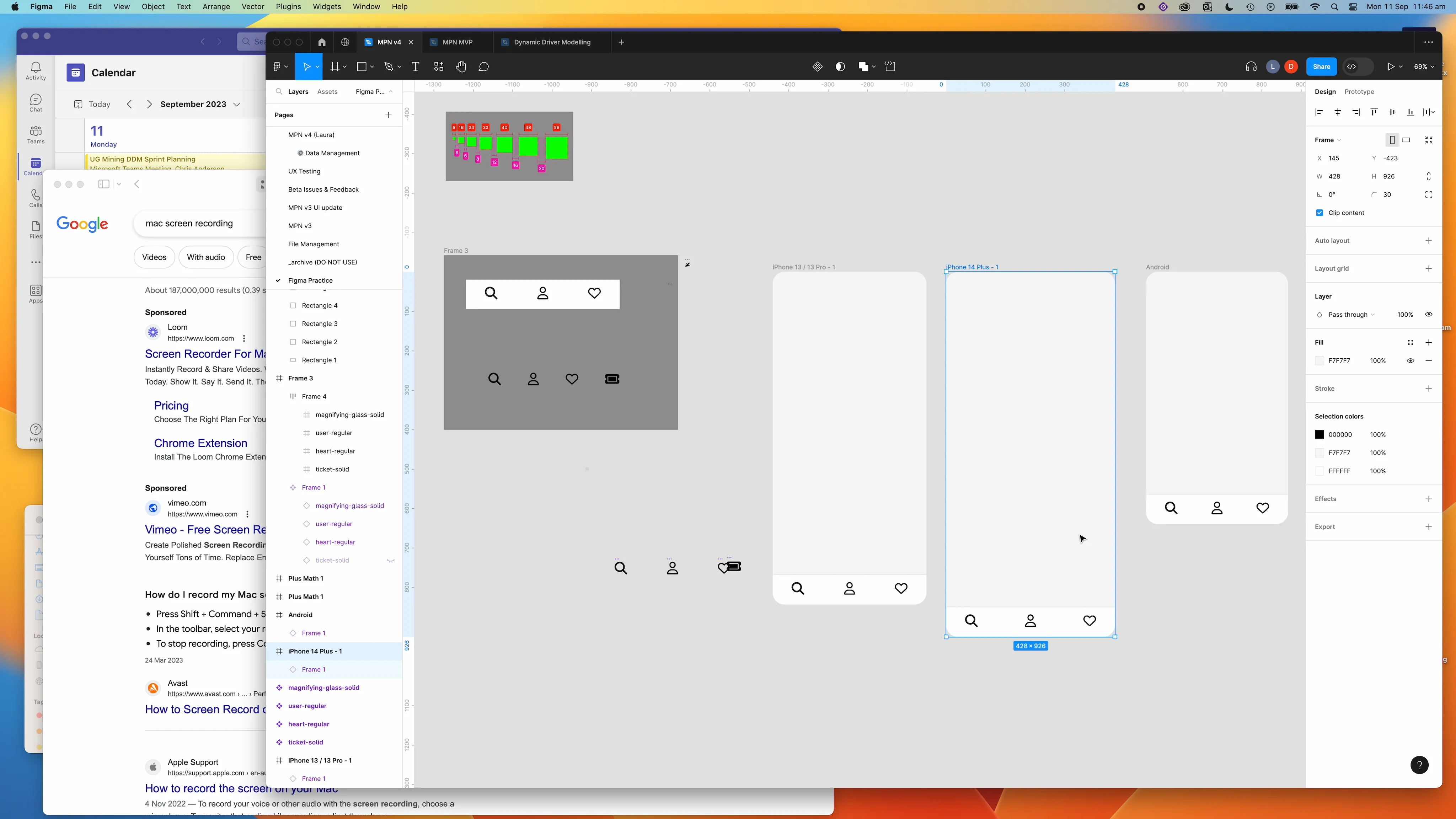Click the audio headphones icon in Figma
Screen dimensions: 1456x819
[x=1251, y=67]
